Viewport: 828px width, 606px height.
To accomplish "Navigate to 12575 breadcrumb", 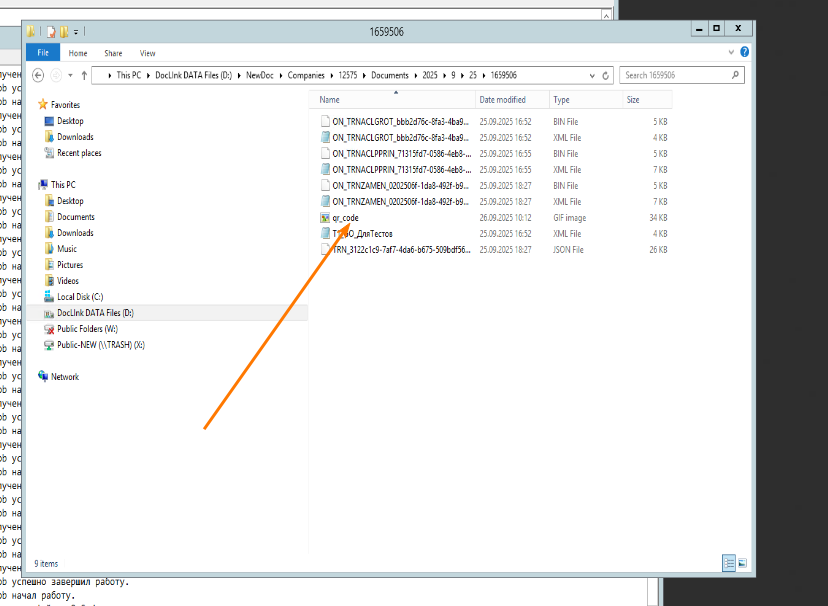I will pyautogui.click(x=347, y=75).
